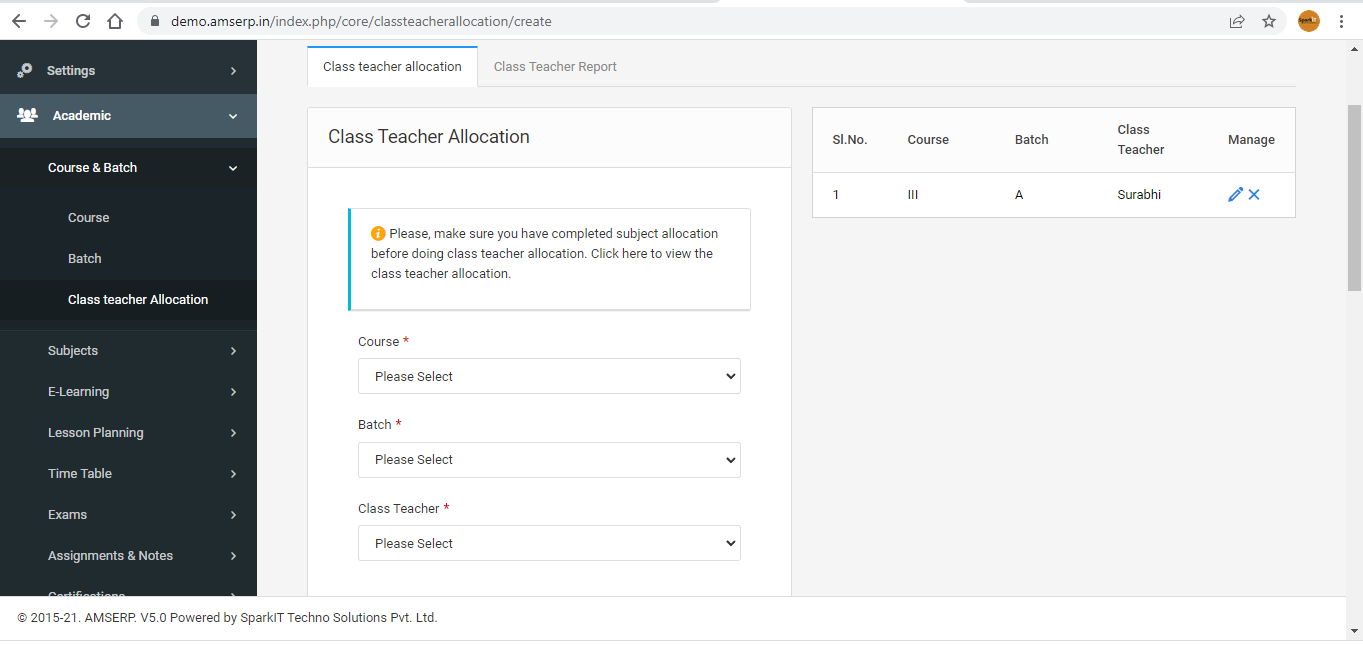Open the Settings section in the sidebar
The image size is (1363, 645).
(69, 70)
